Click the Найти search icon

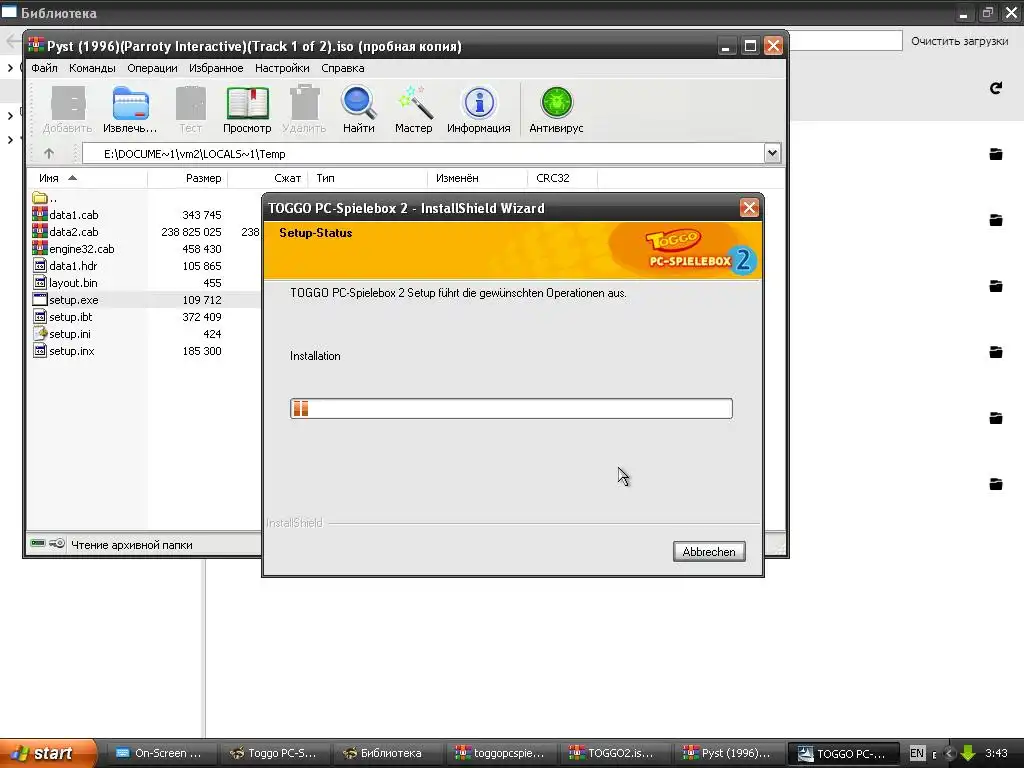tap(359, 110)
